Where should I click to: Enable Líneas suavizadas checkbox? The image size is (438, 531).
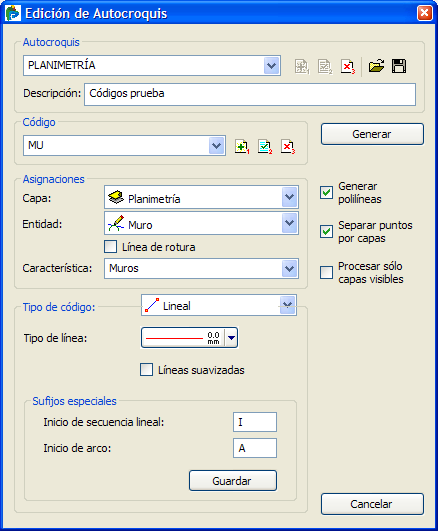[146, 370]
